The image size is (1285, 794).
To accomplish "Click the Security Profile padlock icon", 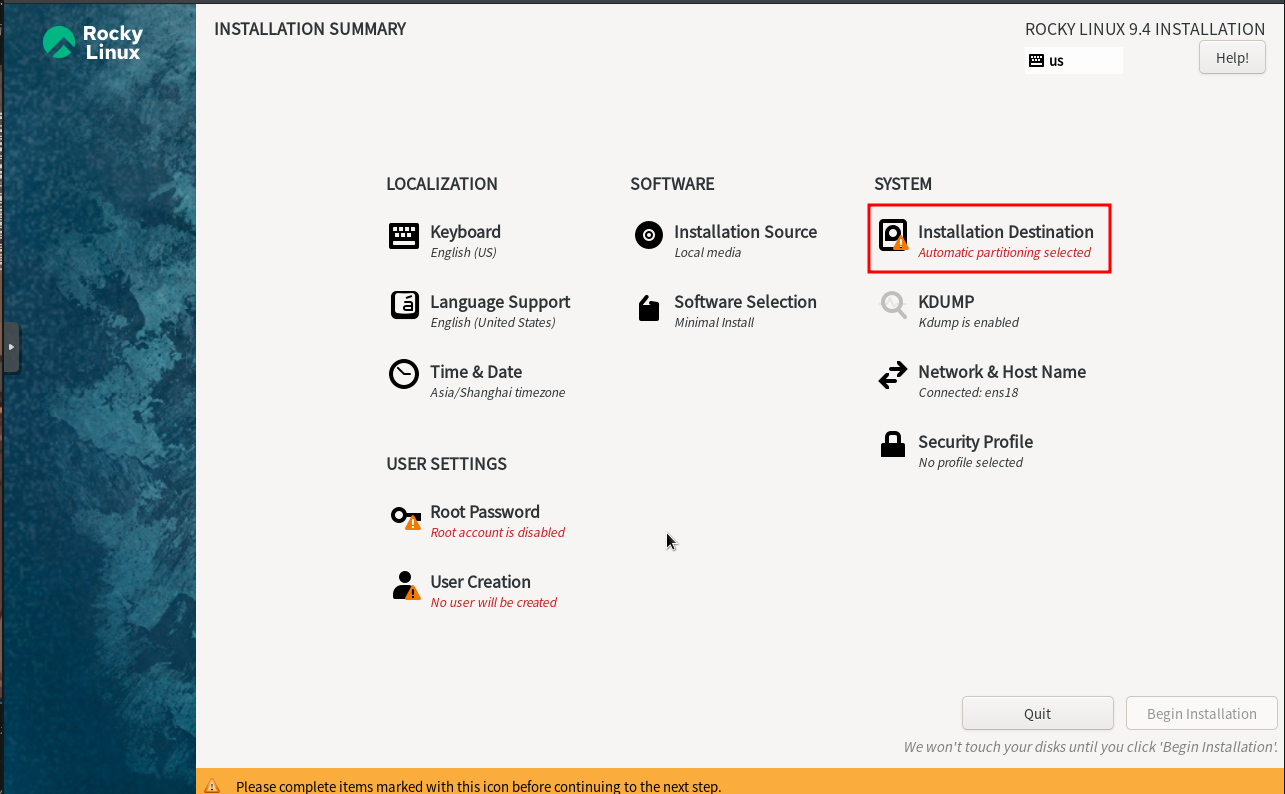I will click(x=892, y=445).
